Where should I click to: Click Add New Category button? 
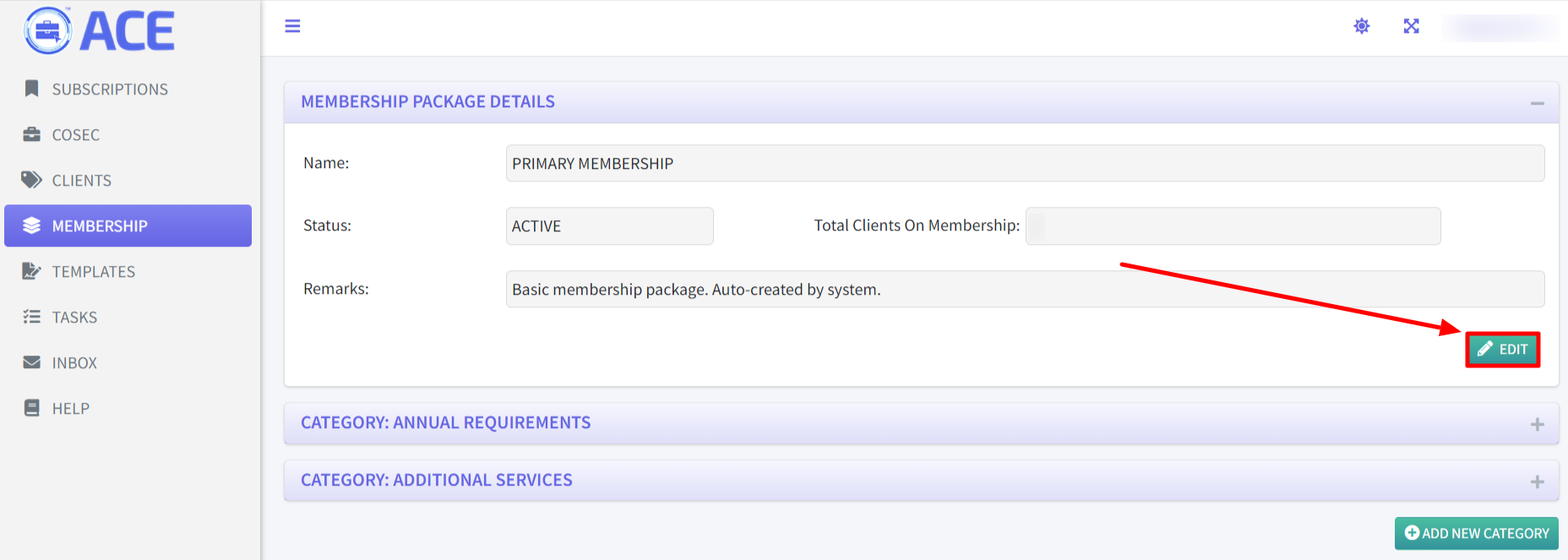pos(1476,534)
